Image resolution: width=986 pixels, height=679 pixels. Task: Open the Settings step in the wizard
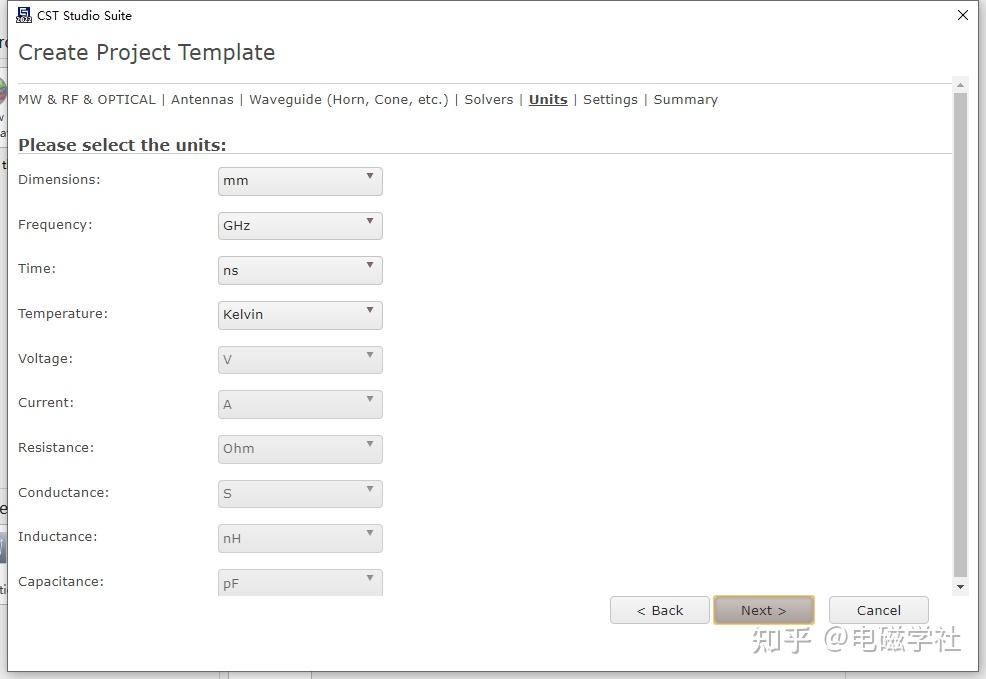click(610, 99)
